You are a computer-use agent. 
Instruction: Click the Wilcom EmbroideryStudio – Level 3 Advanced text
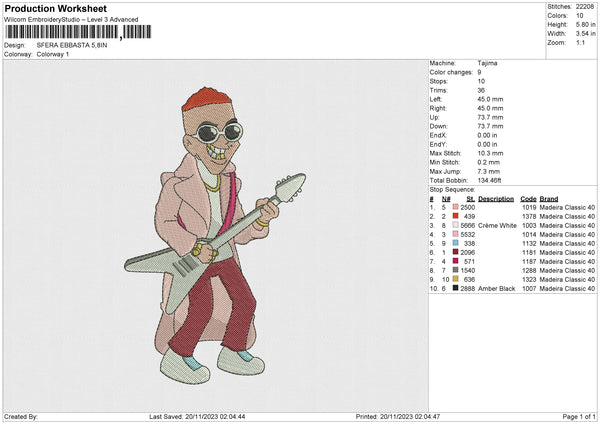tap(71, 20)
